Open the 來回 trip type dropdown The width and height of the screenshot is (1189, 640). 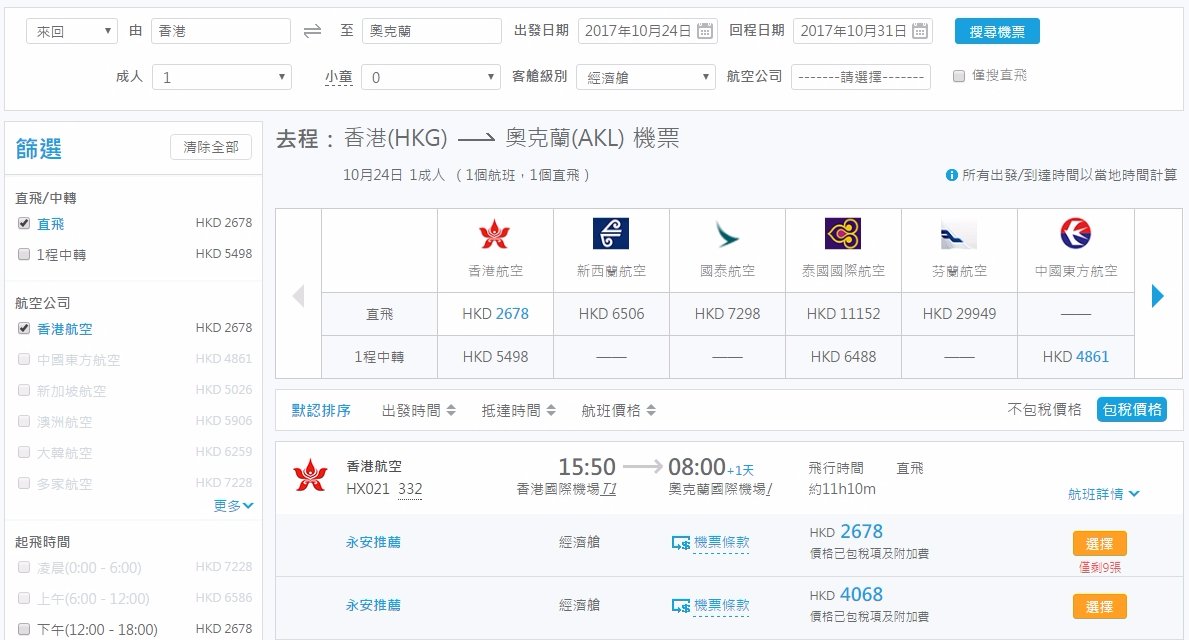point(72,31)
